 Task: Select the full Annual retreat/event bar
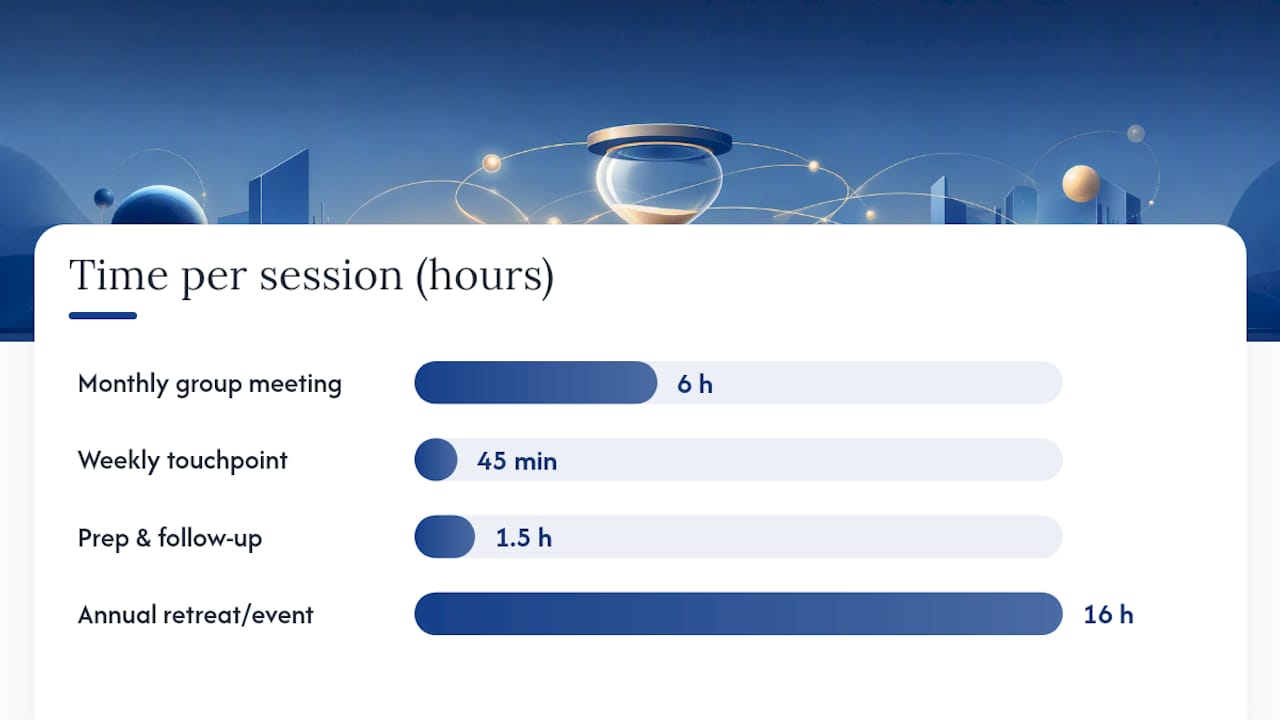coord(738,614)
